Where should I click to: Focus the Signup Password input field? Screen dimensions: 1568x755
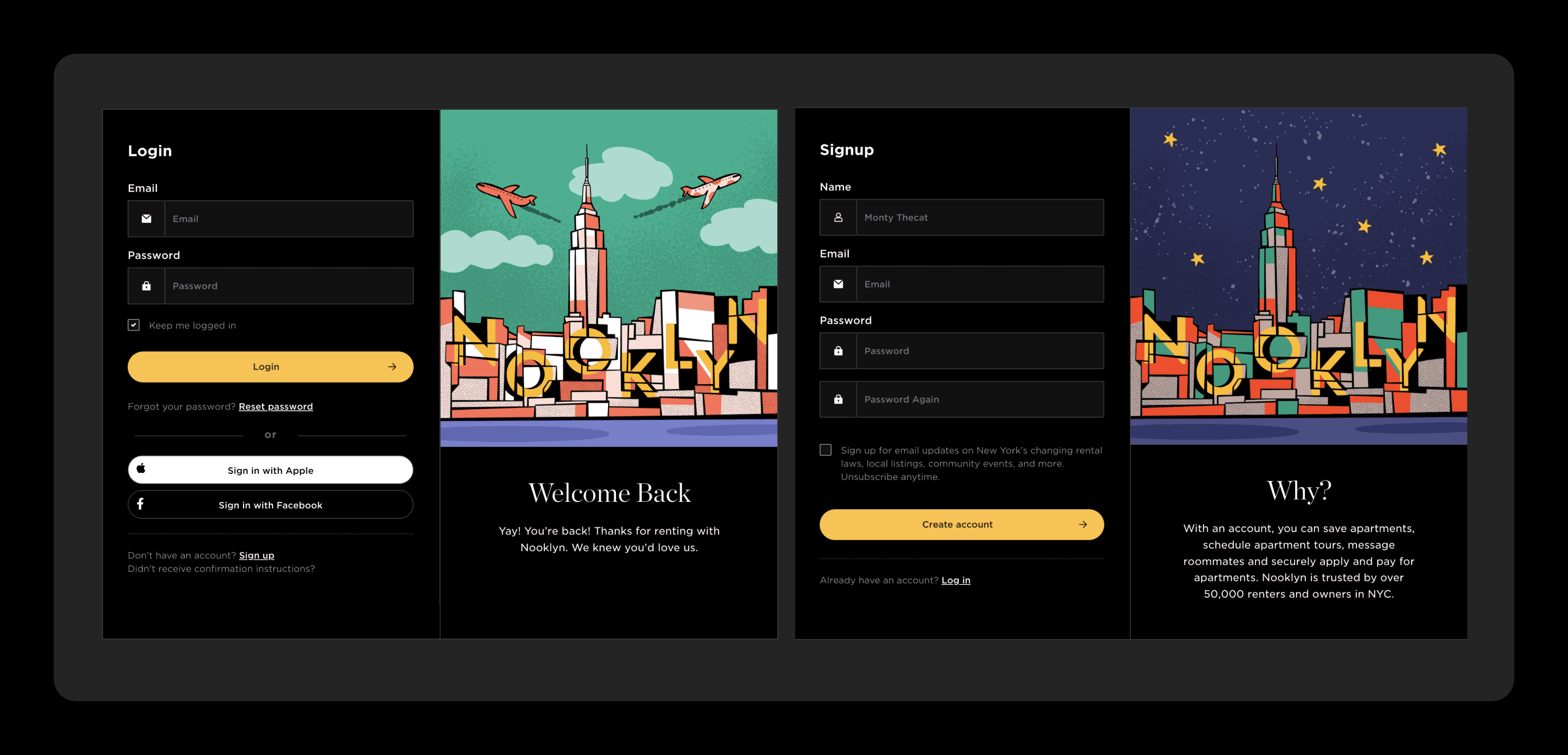pos(979,351)
